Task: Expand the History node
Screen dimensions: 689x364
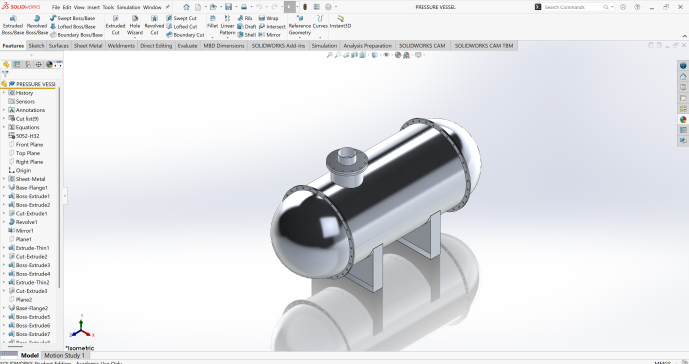Action: tap(4, 93)
